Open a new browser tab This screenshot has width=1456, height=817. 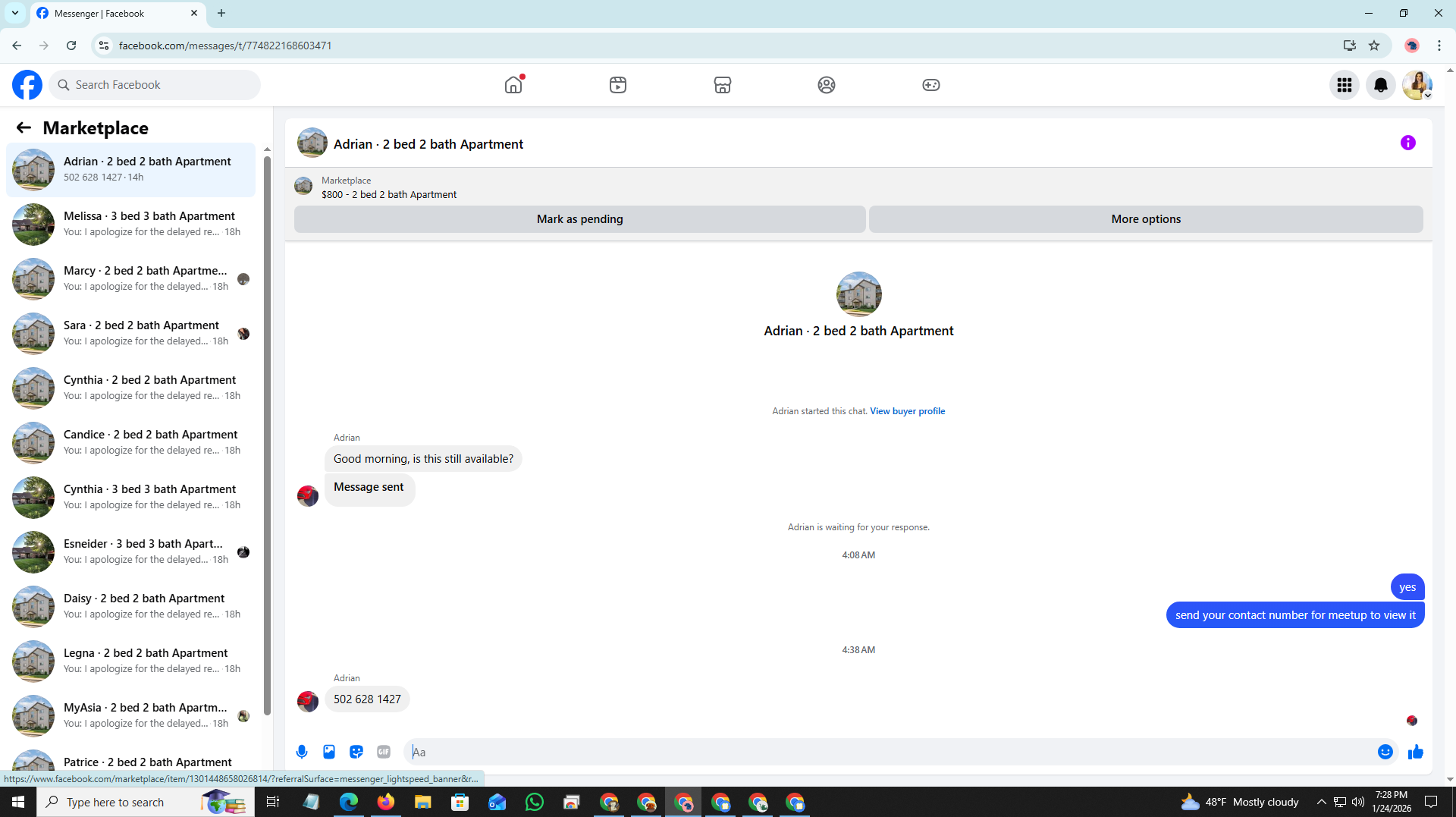[x=221, y=13]
